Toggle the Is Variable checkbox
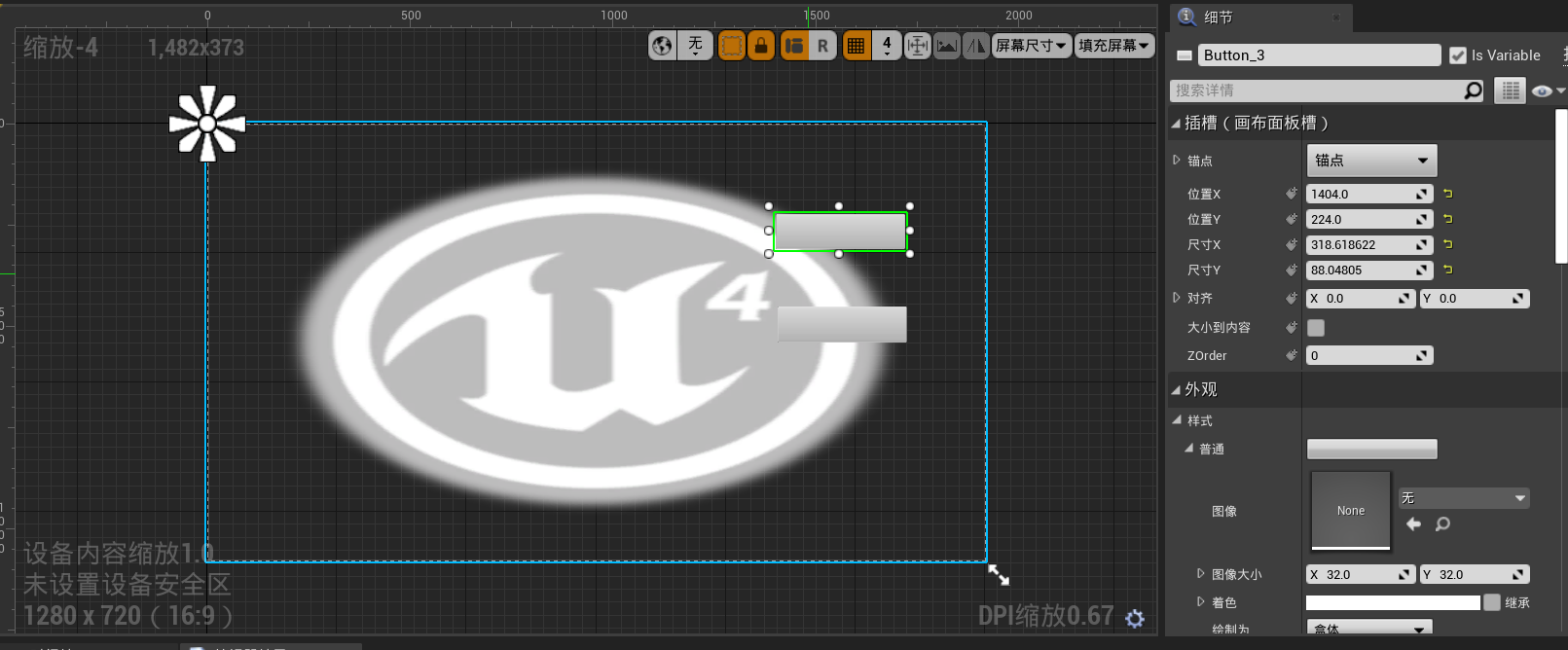Viewport: 1568px width, 650px height. (x=1457, y=55)
